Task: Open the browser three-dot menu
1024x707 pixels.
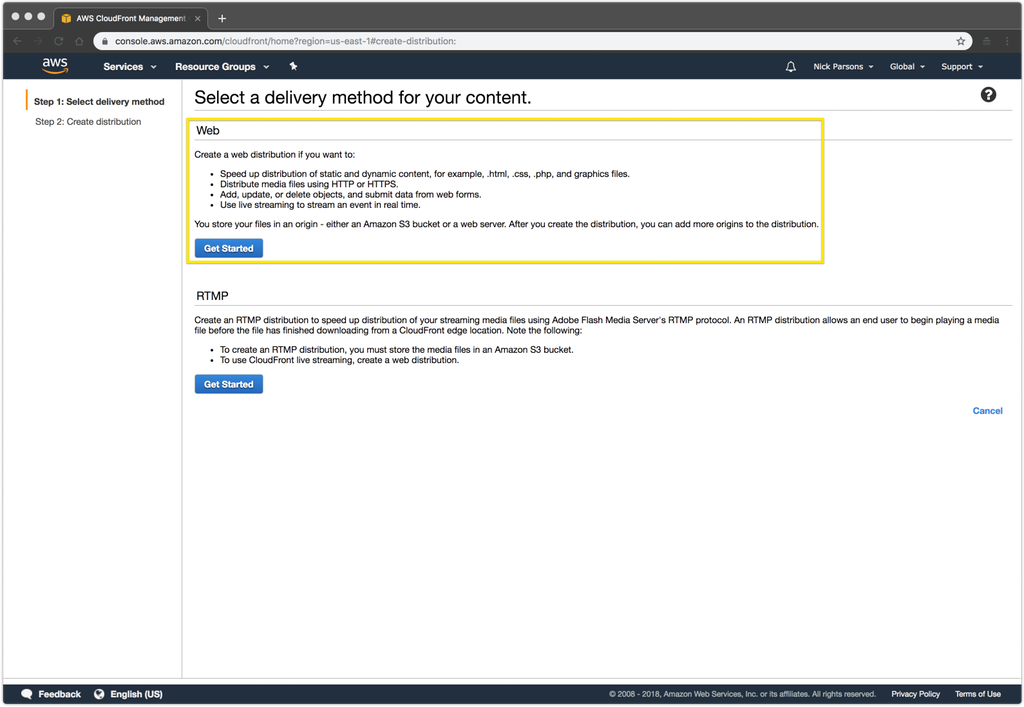Action: click(1007, 41)
